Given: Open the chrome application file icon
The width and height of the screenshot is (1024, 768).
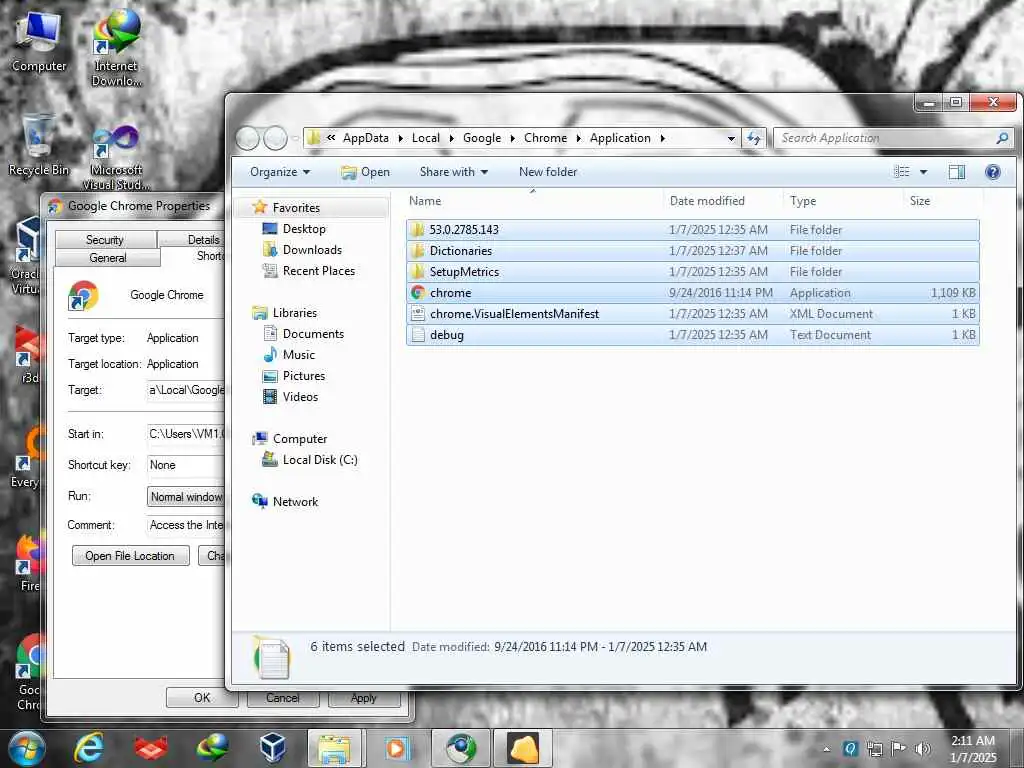Looking at the screenshot, I should [418, 293].
